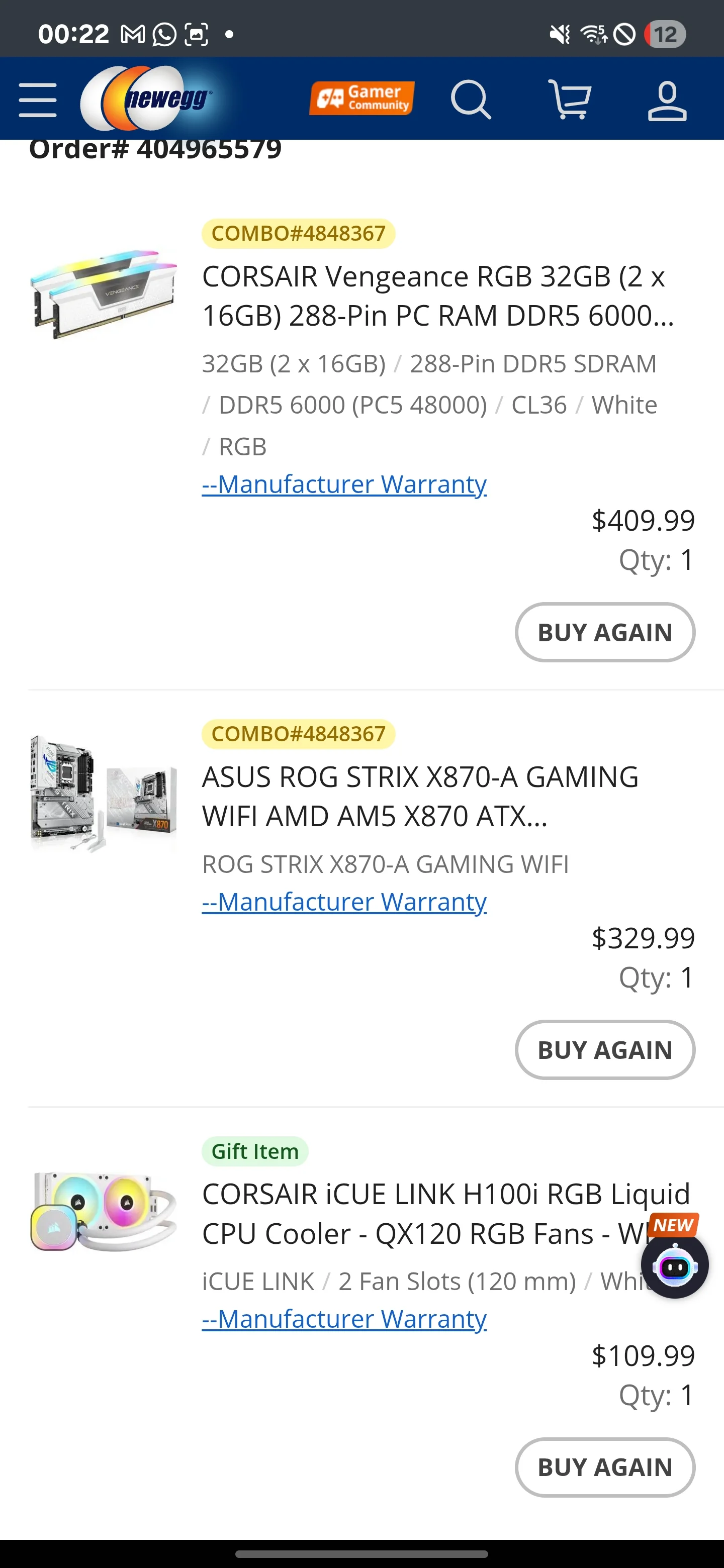Tap the iCUE LINK cooler image
The width and height of the screenshot is (724, 1568).
(x=104, y=1211)
